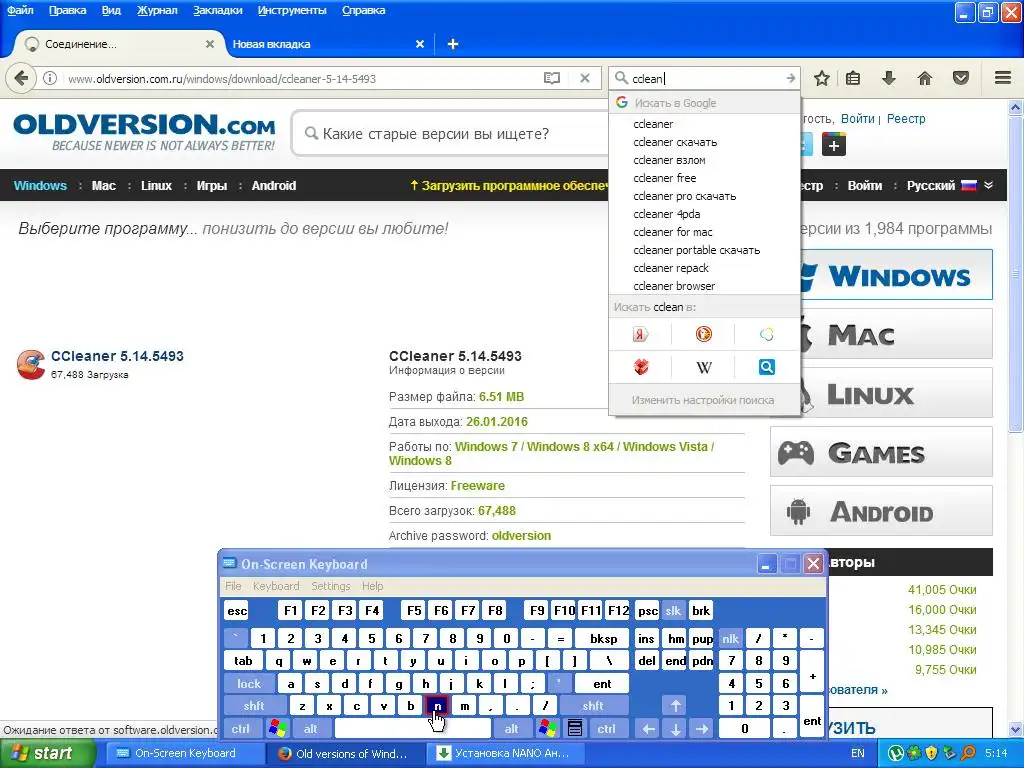1024x768 pixels.
Task: Search with Wikipedia W icon
Action: [703, 367]
